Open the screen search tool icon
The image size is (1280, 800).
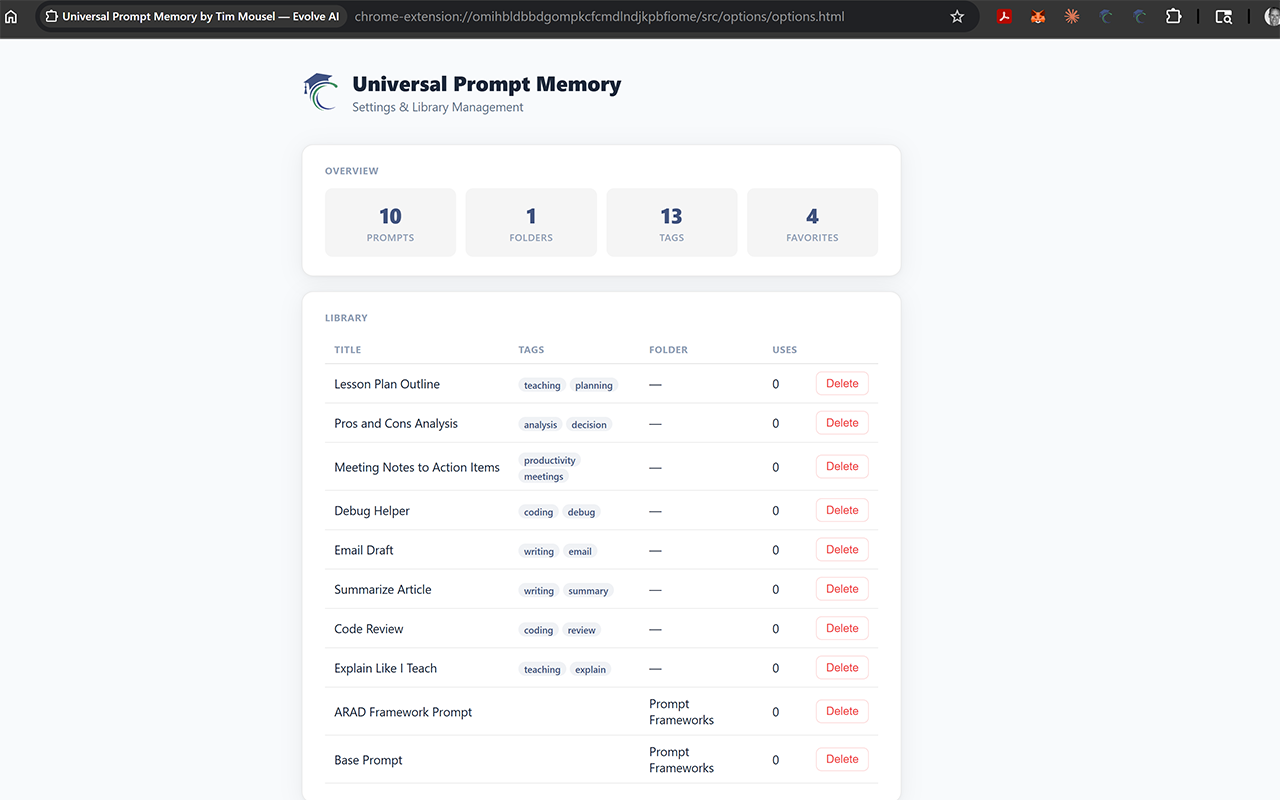pos(1223,16)
